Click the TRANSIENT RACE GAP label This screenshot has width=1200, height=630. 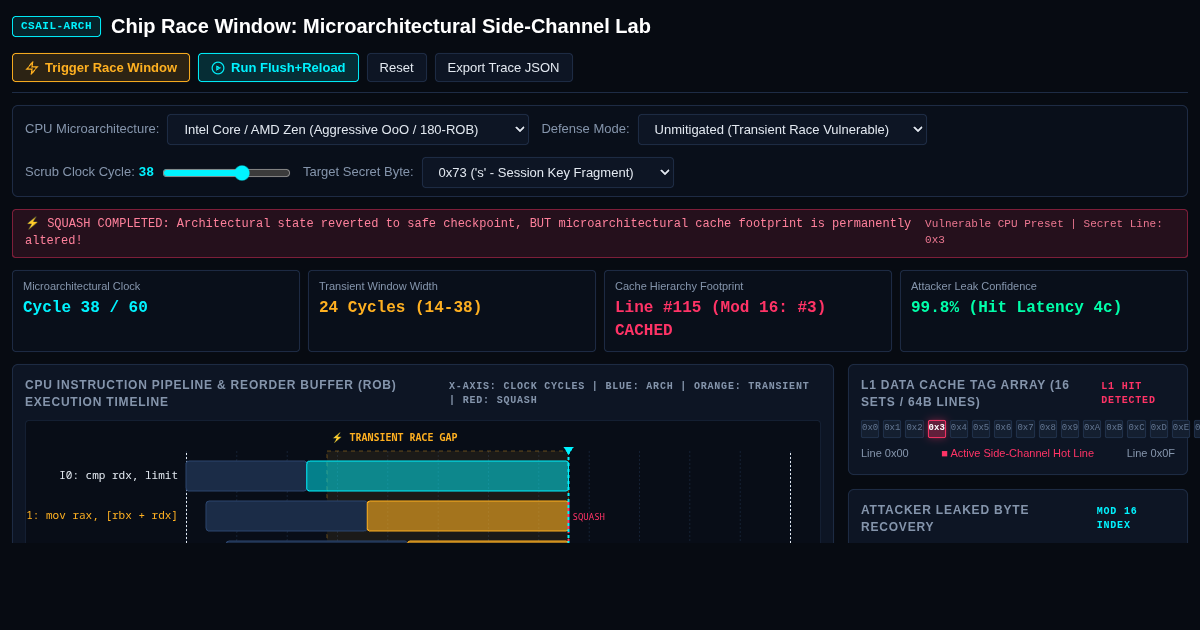point(395,438)
